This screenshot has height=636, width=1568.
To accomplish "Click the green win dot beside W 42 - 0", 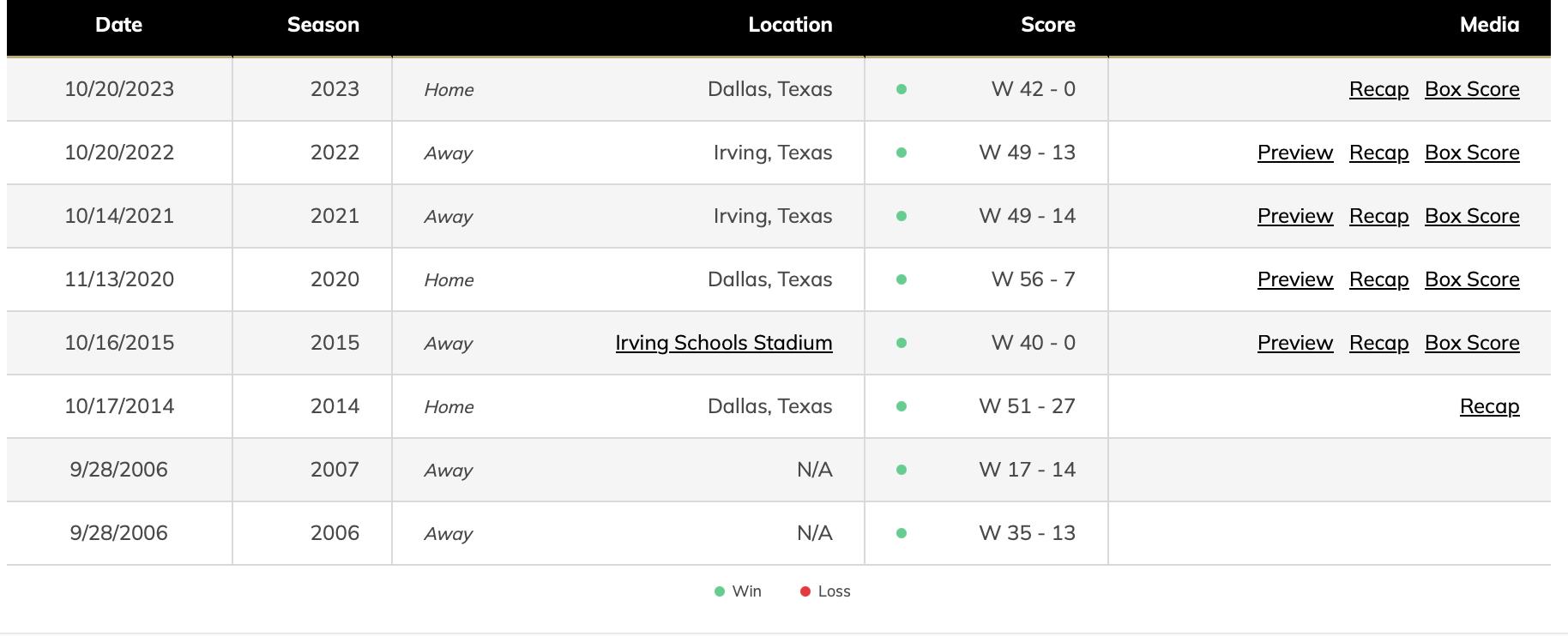I will coord(901,89).
